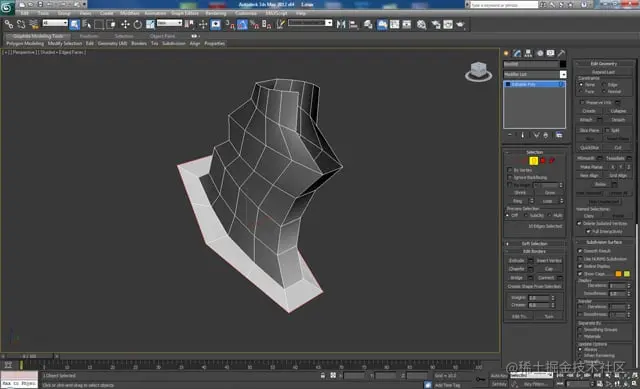The image size is (640, 389).
Task: Open the Rendering menu
Action: tap(216, 13)
